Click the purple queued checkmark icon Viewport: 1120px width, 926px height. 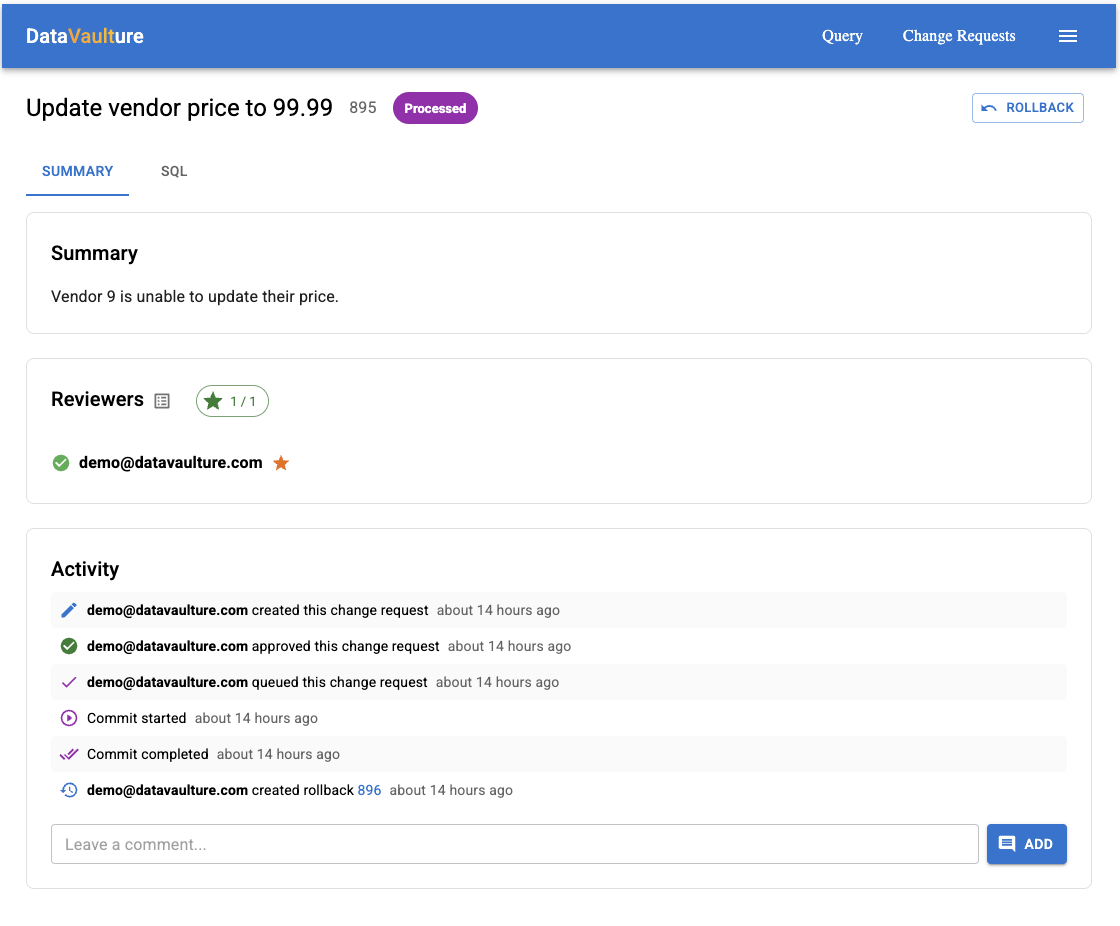tap(68, 682)
